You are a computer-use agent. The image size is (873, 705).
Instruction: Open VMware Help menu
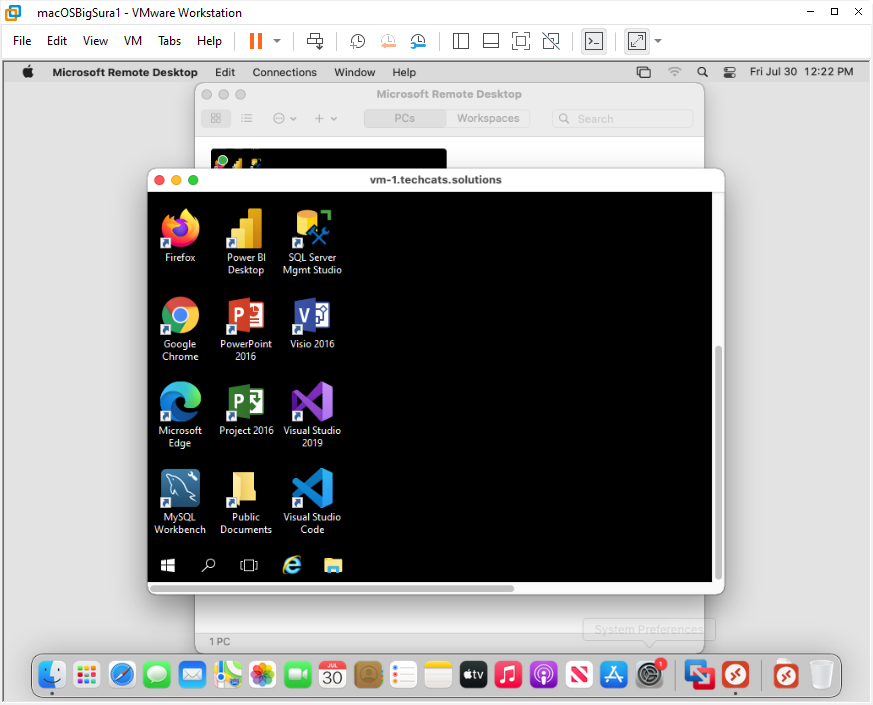(209, 41)
